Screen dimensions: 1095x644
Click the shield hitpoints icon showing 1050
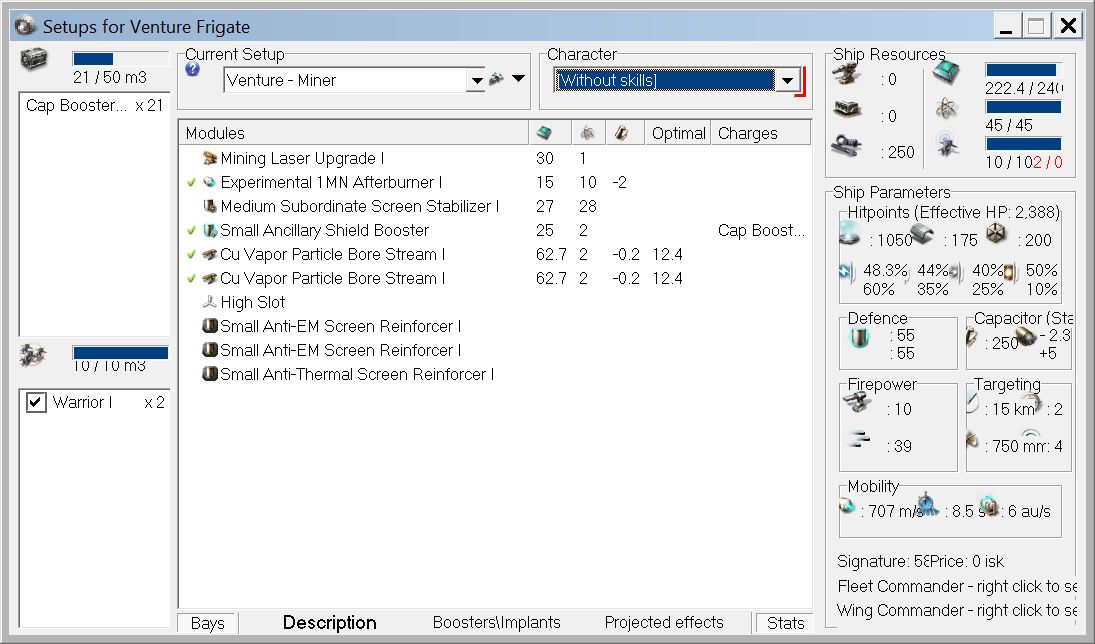849,233
